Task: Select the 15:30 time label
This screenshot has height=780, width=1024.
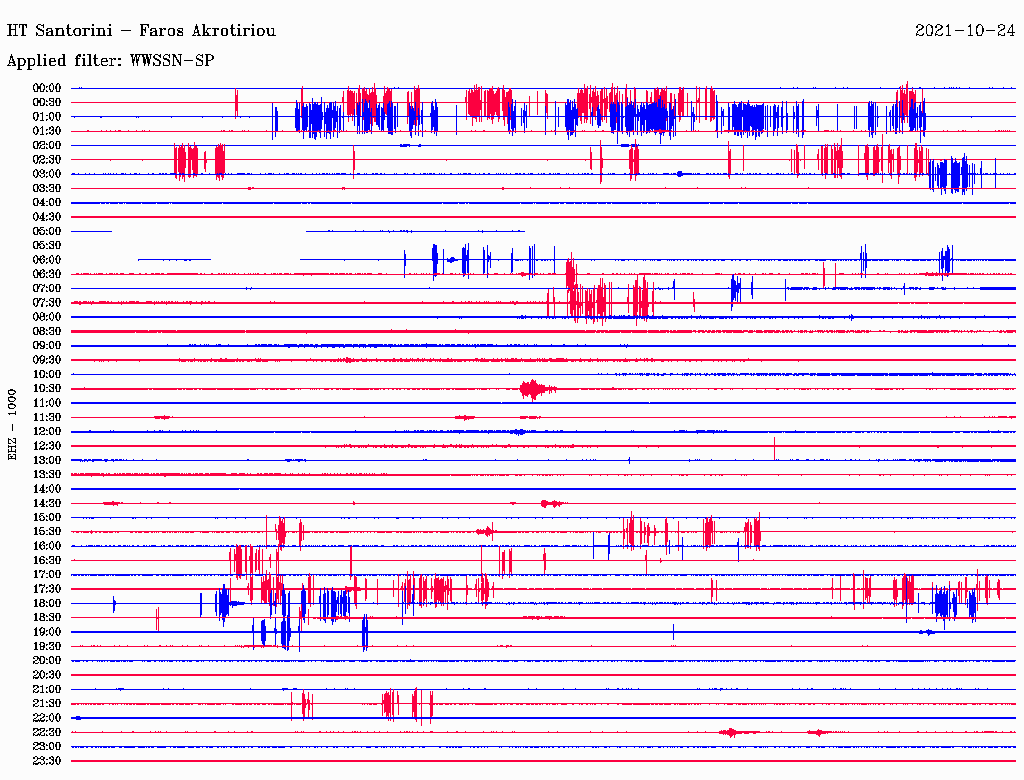Action: (x=47, y=532)
